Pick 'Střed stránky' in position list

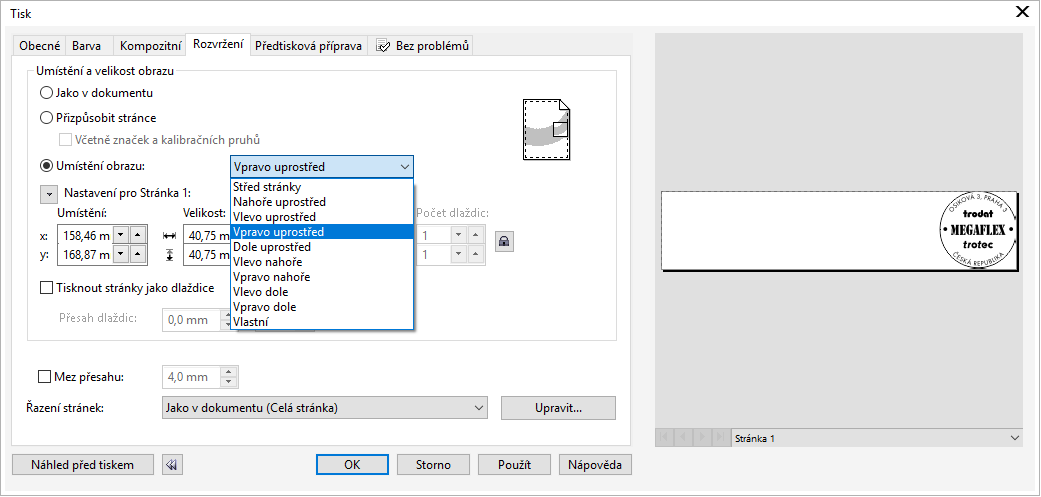(266, 187)
